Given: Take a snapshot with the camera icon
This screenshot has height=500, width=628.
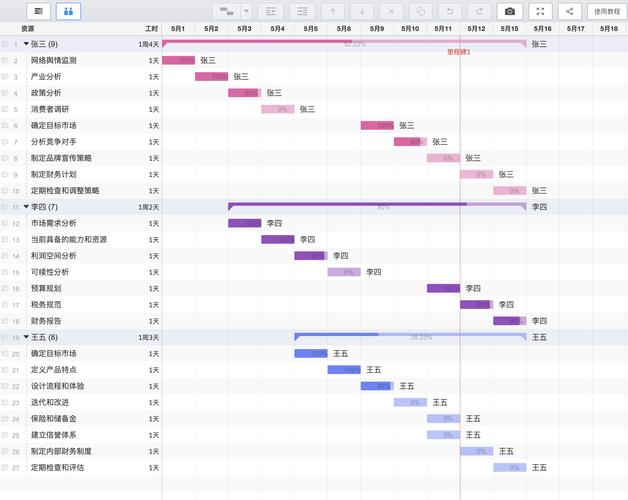Looking at the screenshot, I should click(510, 11).
